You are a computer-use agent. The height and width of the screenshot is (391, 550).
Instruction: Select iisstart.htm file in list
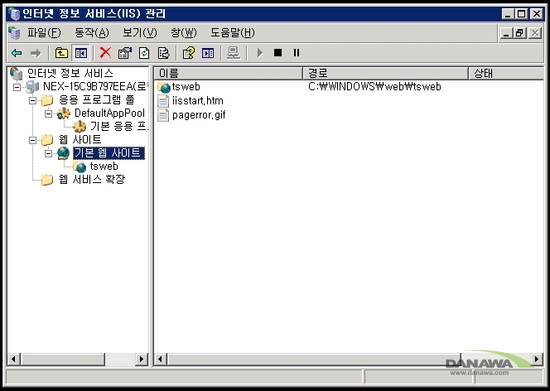tap(197, 101)
